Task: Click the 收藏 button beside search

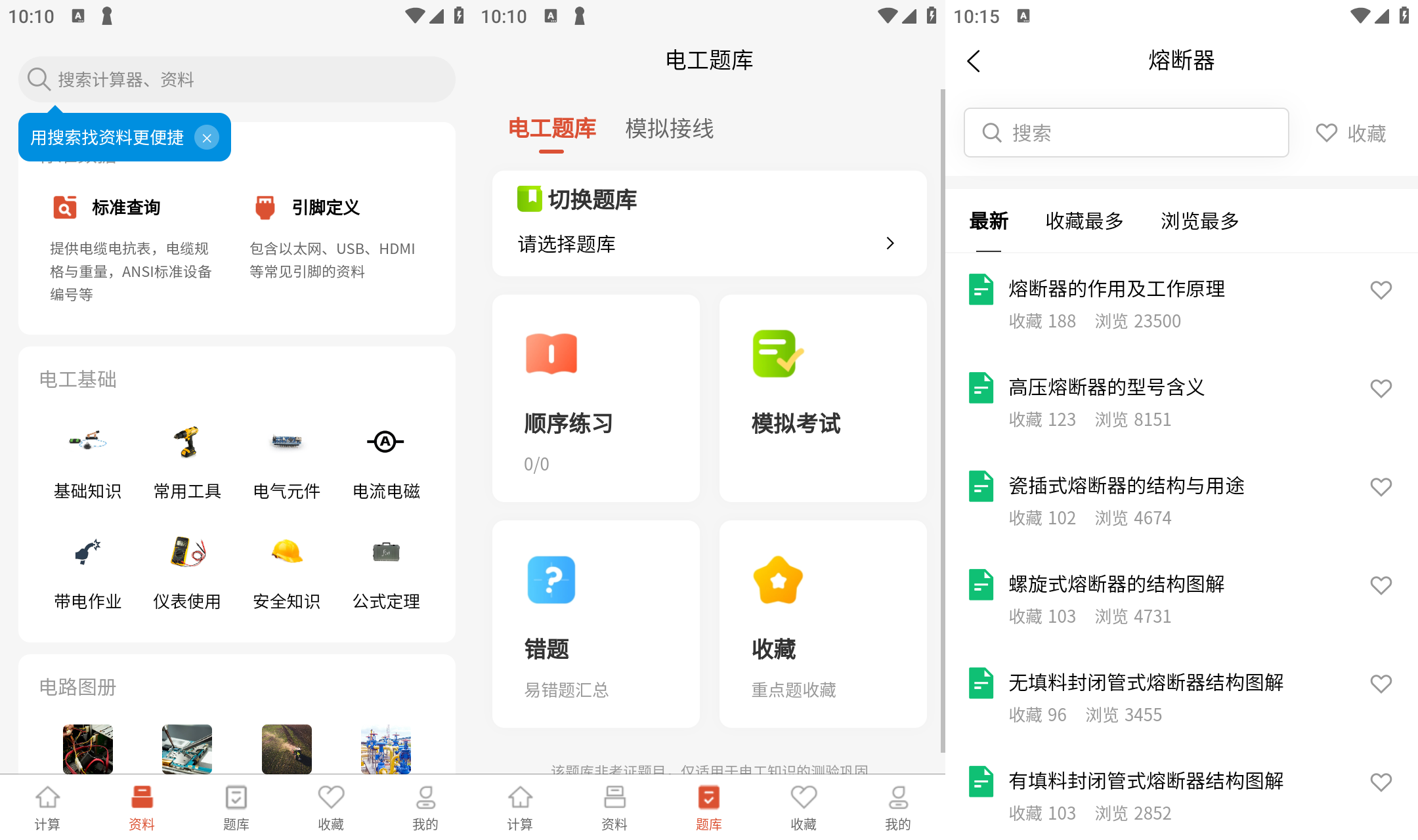Action: 1351,133
